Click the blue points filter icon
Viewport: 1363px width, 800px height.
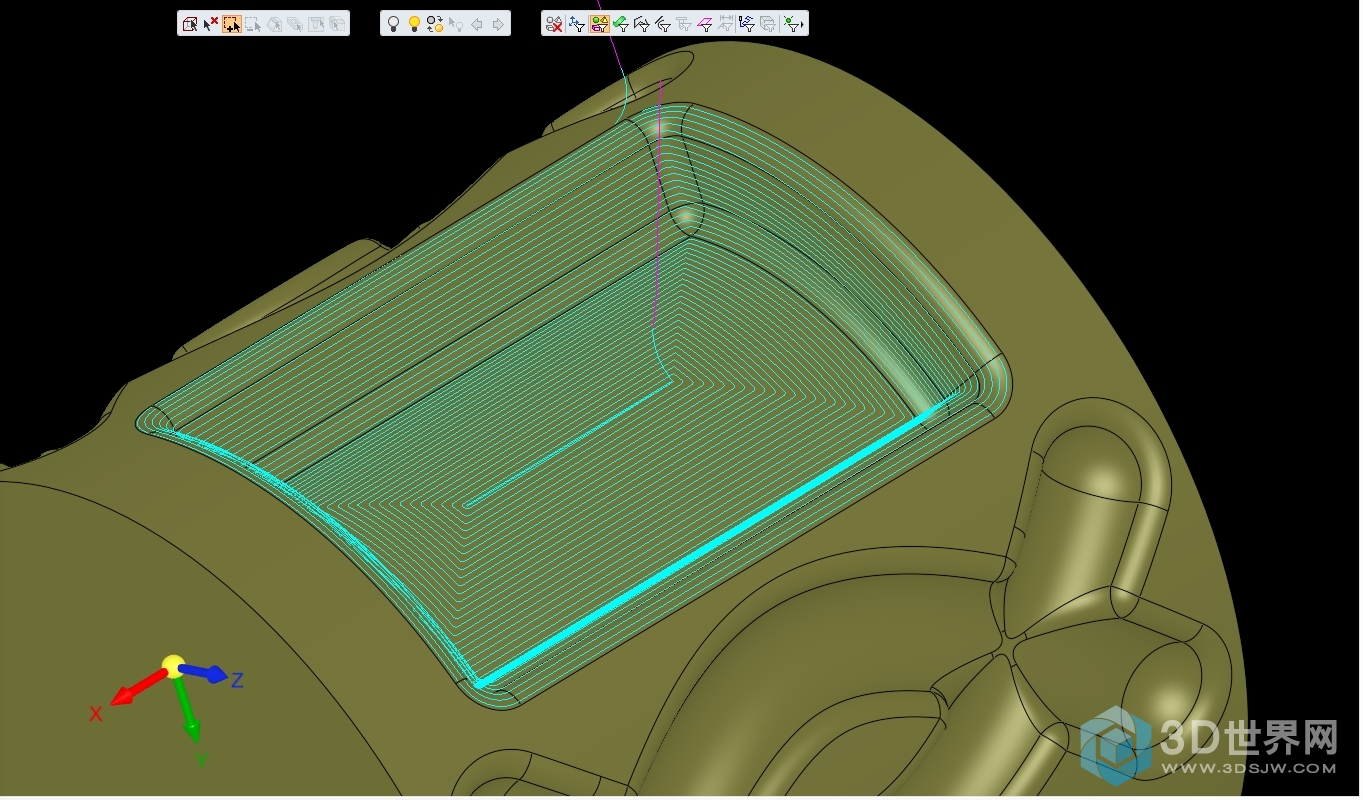click(577, 24)
